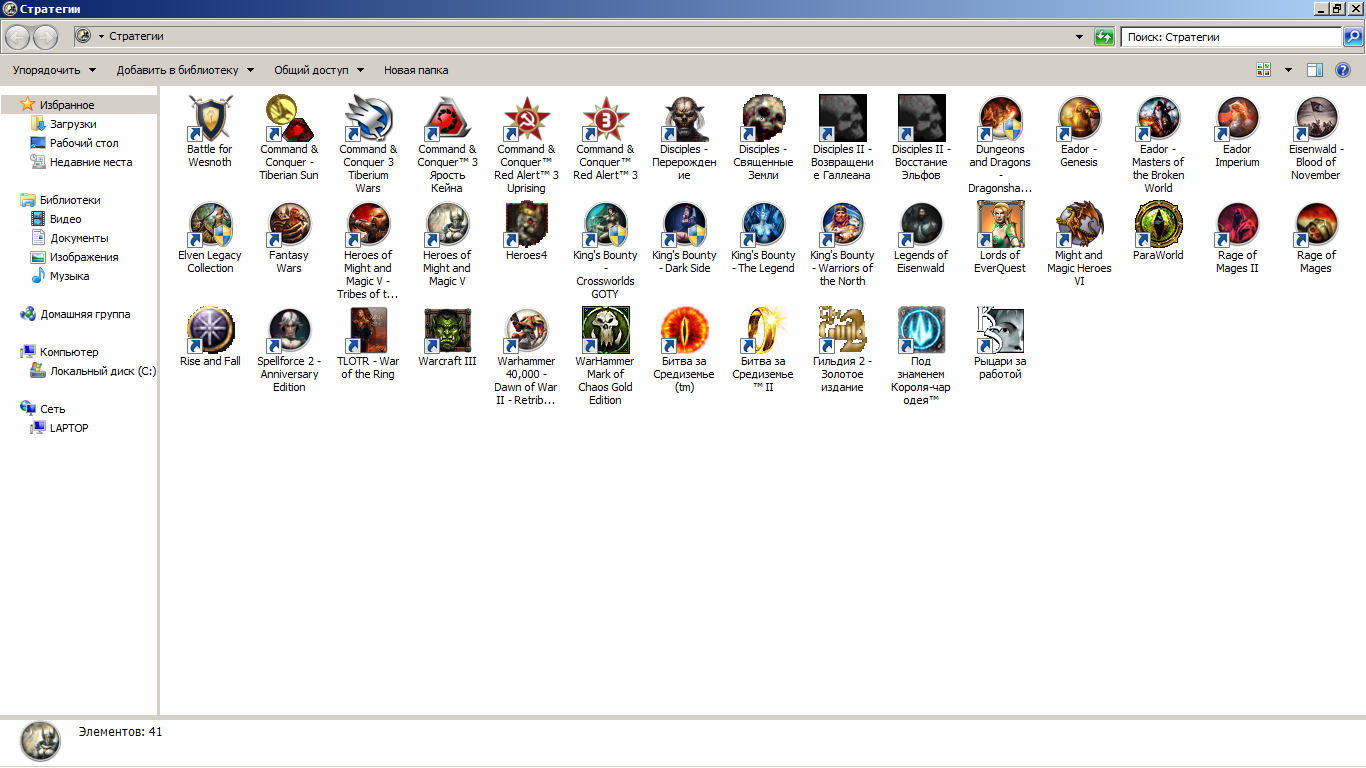This screenshot has height=768, width=1366.
Task: Select Command & Conquer 3 Tiberium Wars
Action: coord(368,119)
